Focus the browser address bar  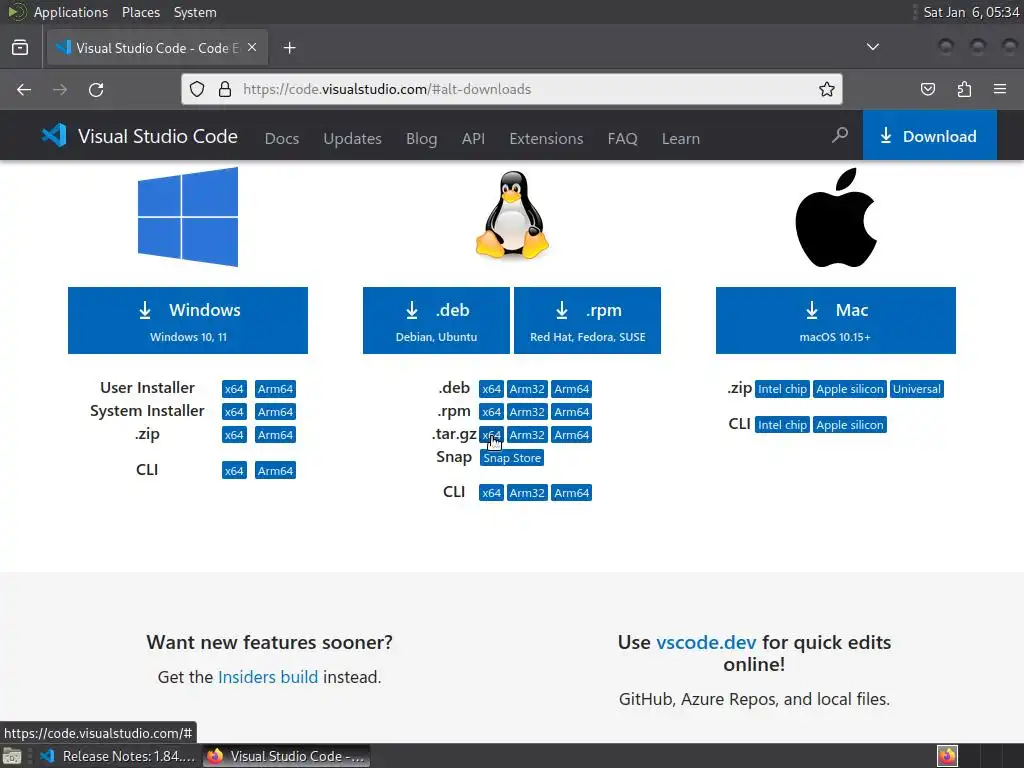tap(511, 89)
